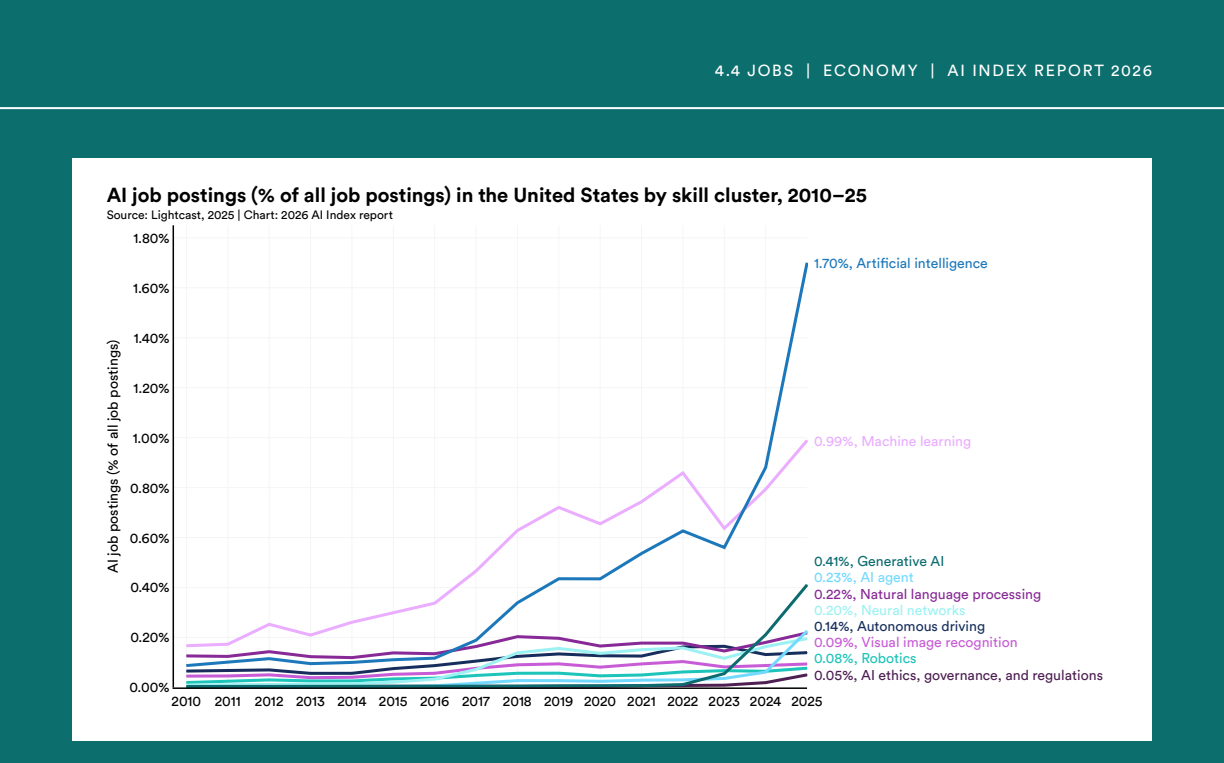
Task: Click the 2019 x-axis year label
Action: pyautogui.click(x=558, y=702)
